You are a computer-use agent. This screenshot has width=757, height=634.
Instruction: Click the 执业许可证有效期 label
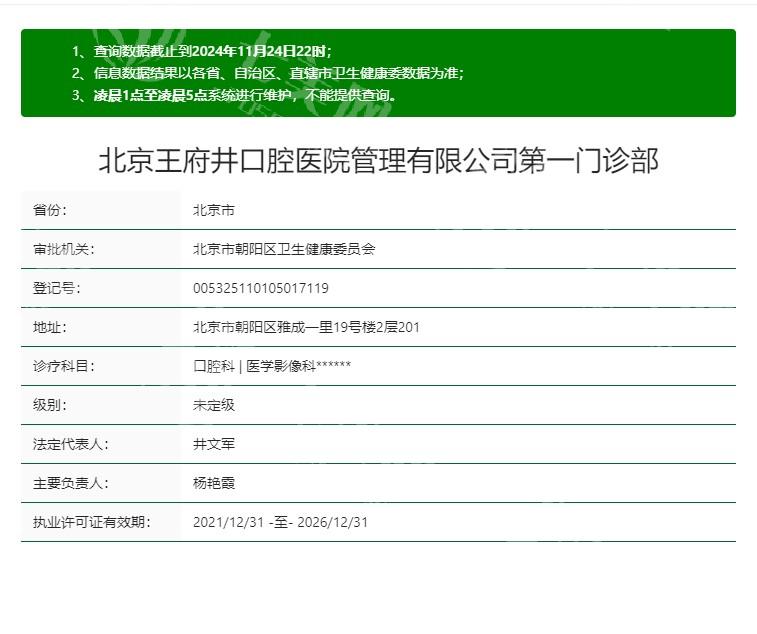click(x=92, y=522)
